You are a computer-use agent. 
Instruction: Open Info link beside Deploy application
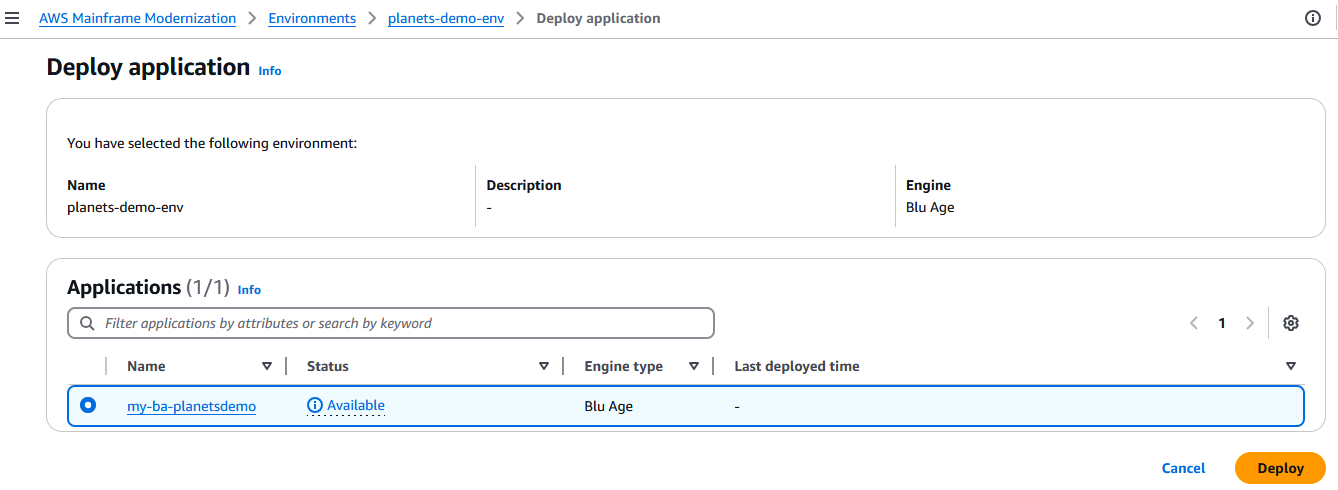[270, 71]
